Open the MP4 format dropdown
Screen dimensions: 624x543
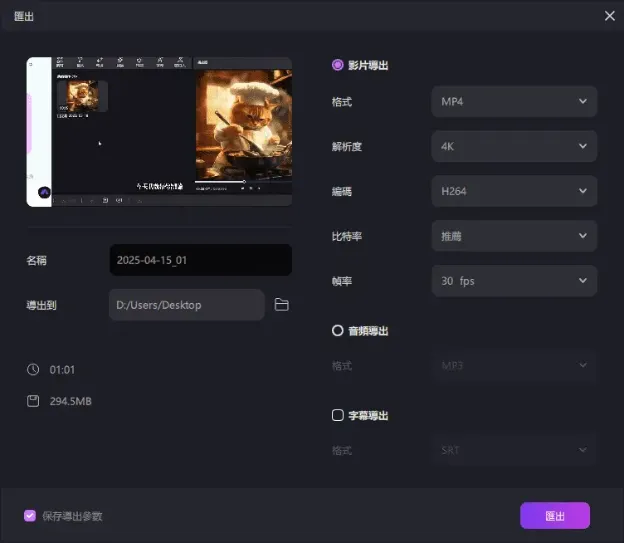[514, 102]
